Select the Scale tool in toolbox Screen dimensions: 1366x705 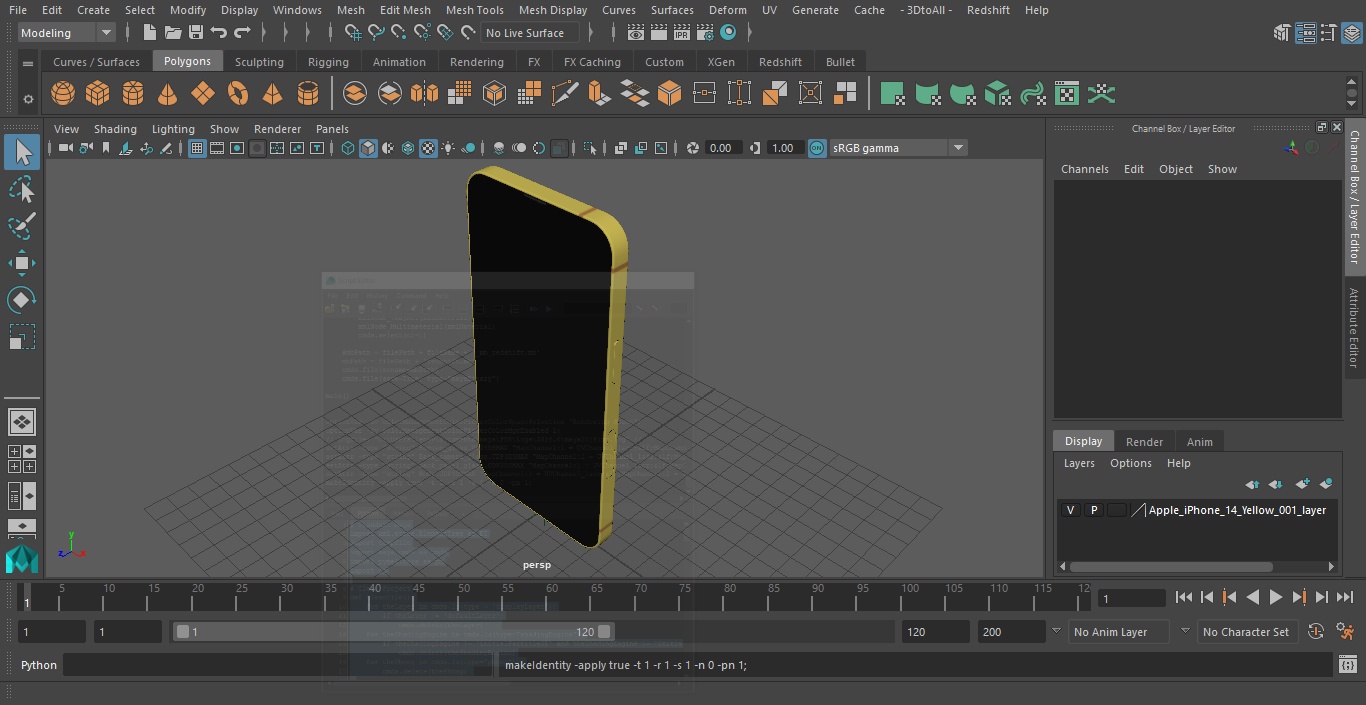click(22, 337)
